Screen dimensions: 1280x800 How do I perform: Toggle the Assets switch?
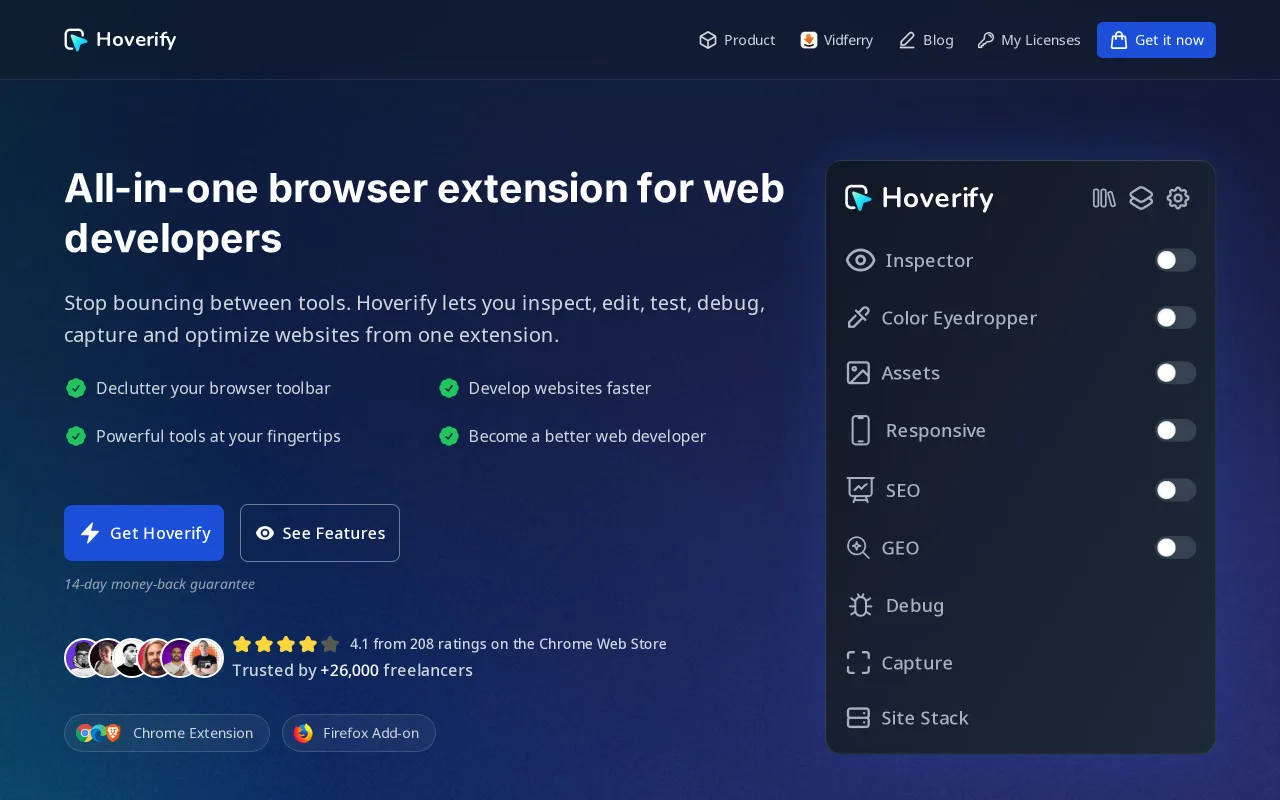tap(1175, 373)
